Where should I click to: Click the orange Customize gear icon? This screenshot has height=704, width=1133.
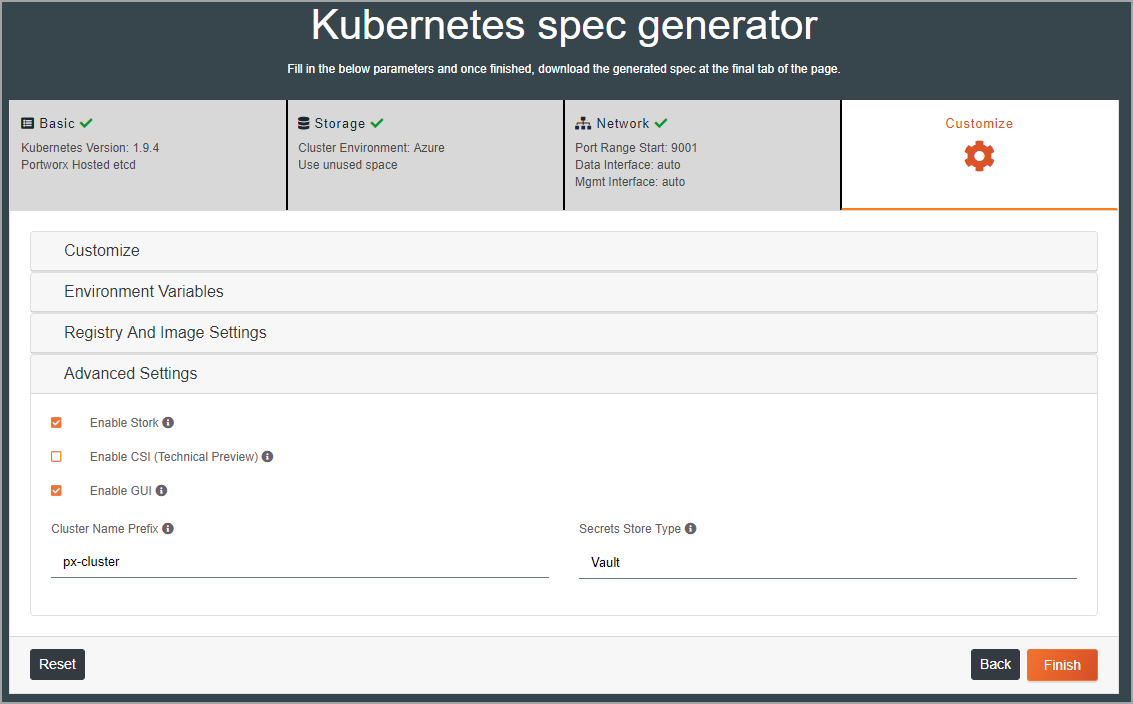tap(979, 156)
